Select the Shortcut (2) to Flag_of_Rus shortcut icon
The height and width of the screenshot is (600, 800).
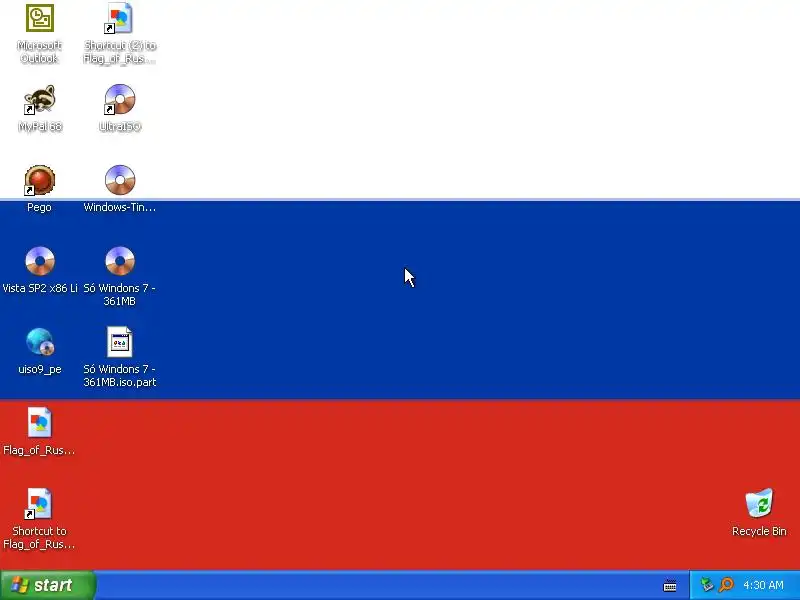point(119,18)
